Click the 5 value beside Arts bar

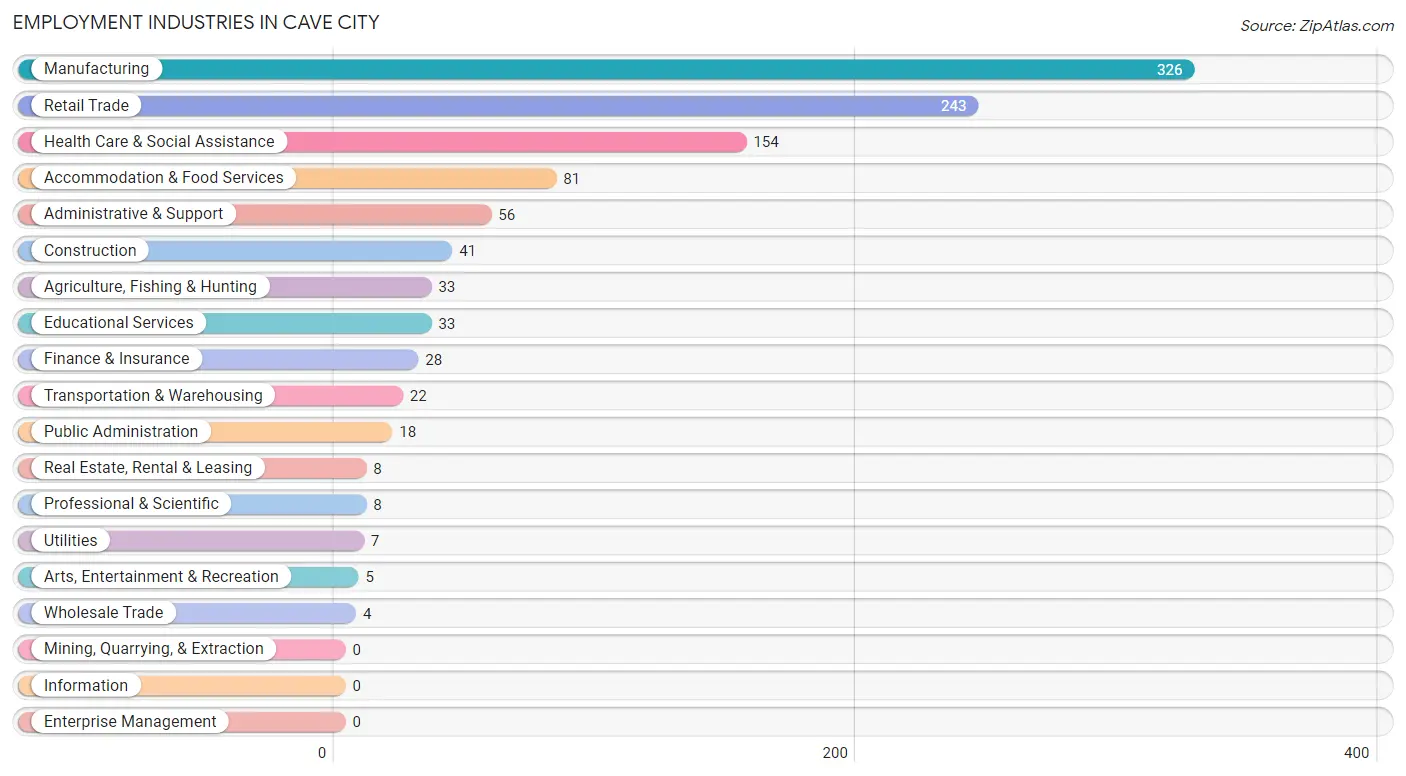coord(369,577)
